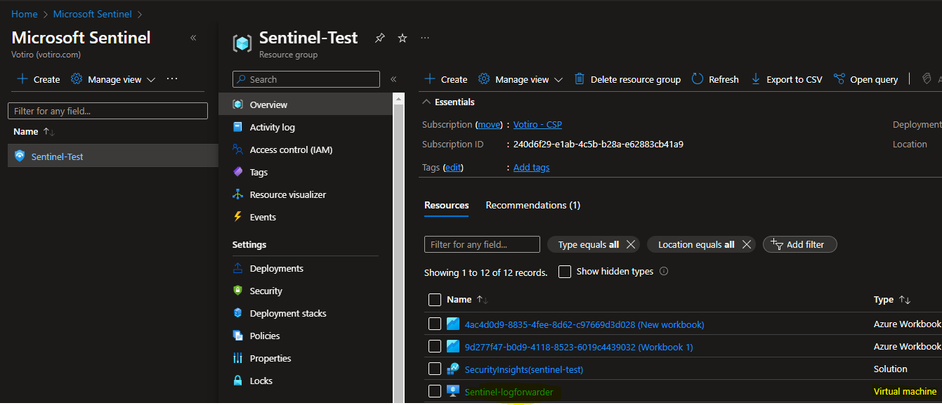The width and height of the screenshot is (942, 405).
Task: Click the Properties bars icon
Action: [238, 358]
